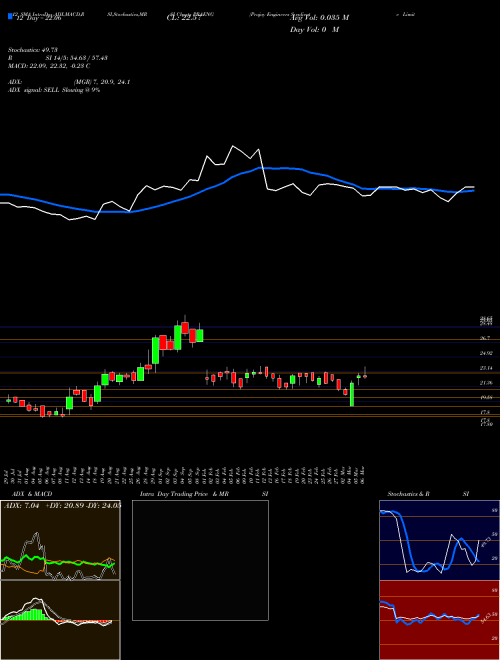Click the 21.36 price axis label

pos(487,383)
